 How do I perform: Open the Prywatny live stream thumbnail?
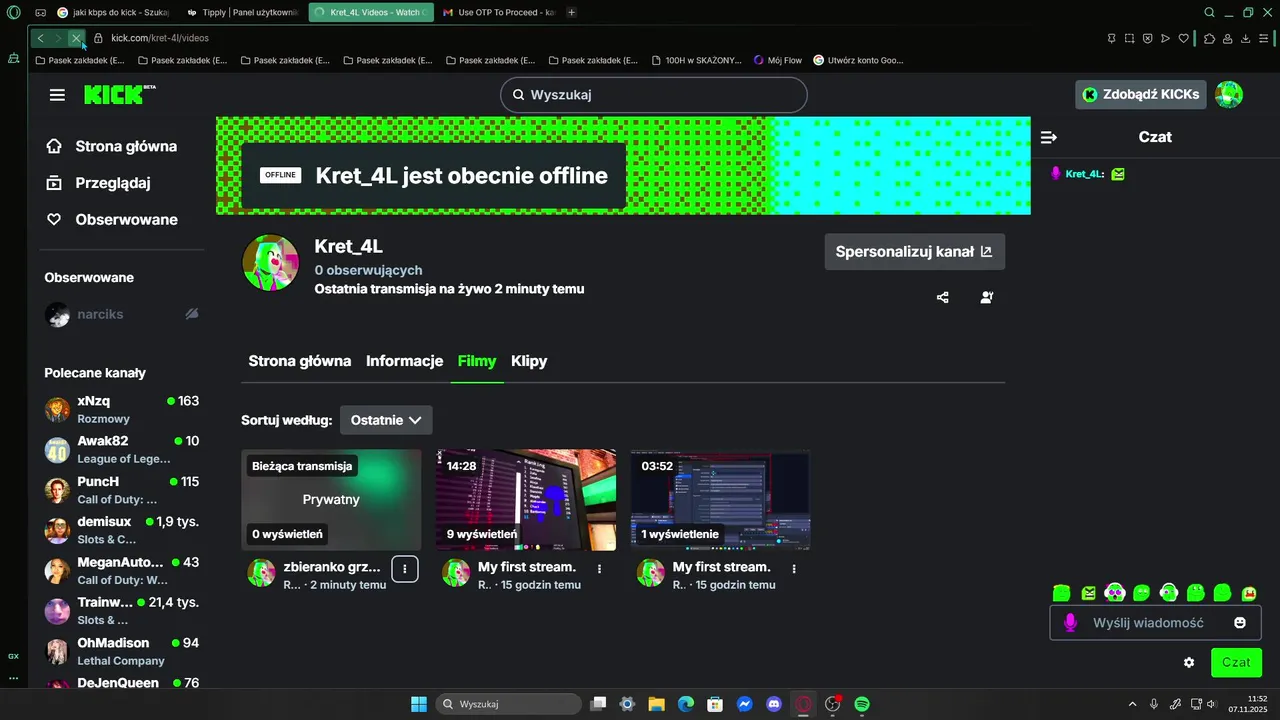click(331, 500)
